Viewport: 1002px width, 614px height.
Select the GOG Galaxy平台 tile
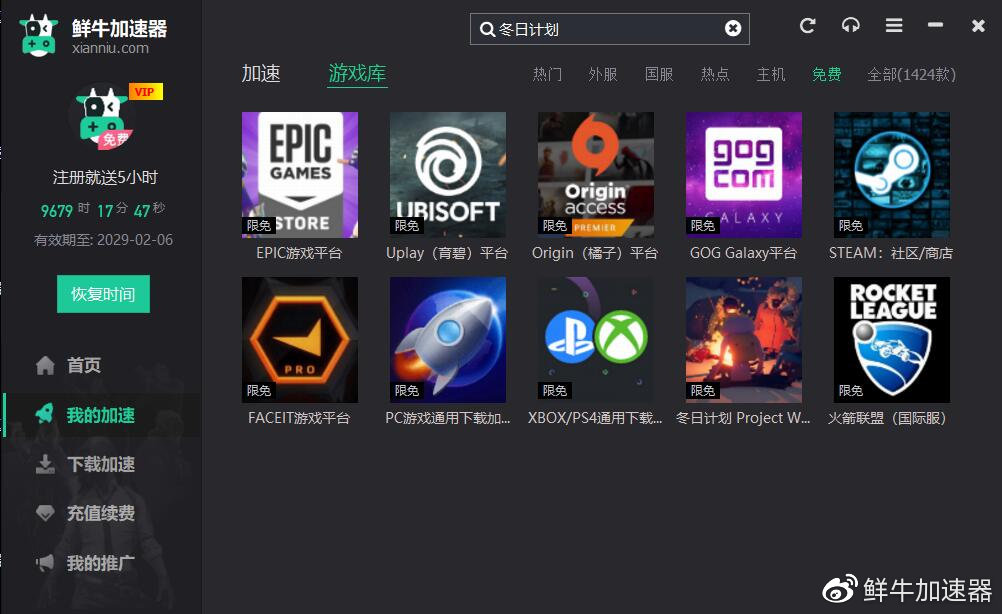744,175
